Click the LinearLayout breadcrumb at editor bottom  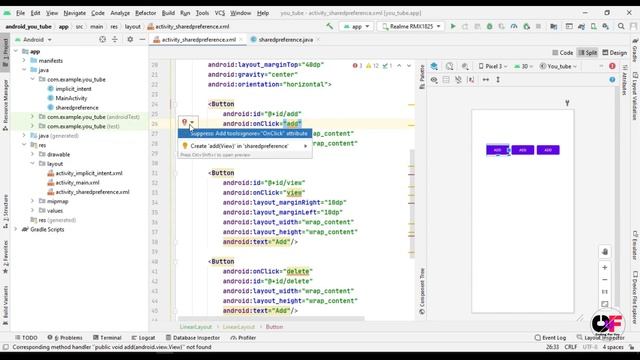click(x=196, y=327)
